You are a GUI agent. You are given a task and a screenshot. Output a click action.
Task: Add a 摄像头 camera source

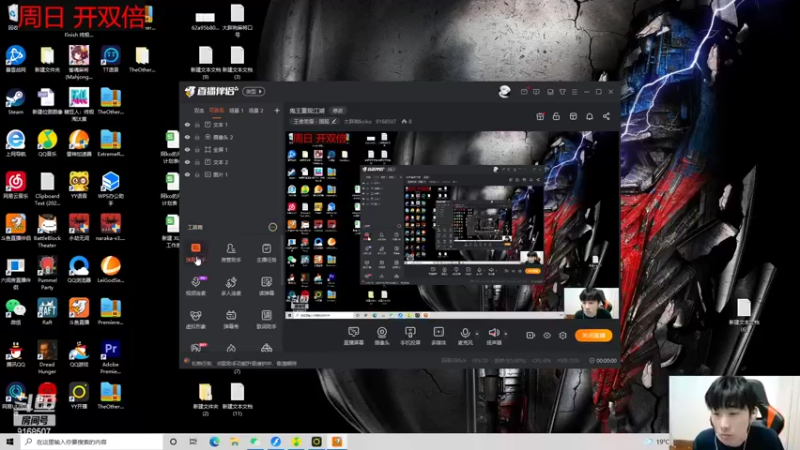coord(382,336)
